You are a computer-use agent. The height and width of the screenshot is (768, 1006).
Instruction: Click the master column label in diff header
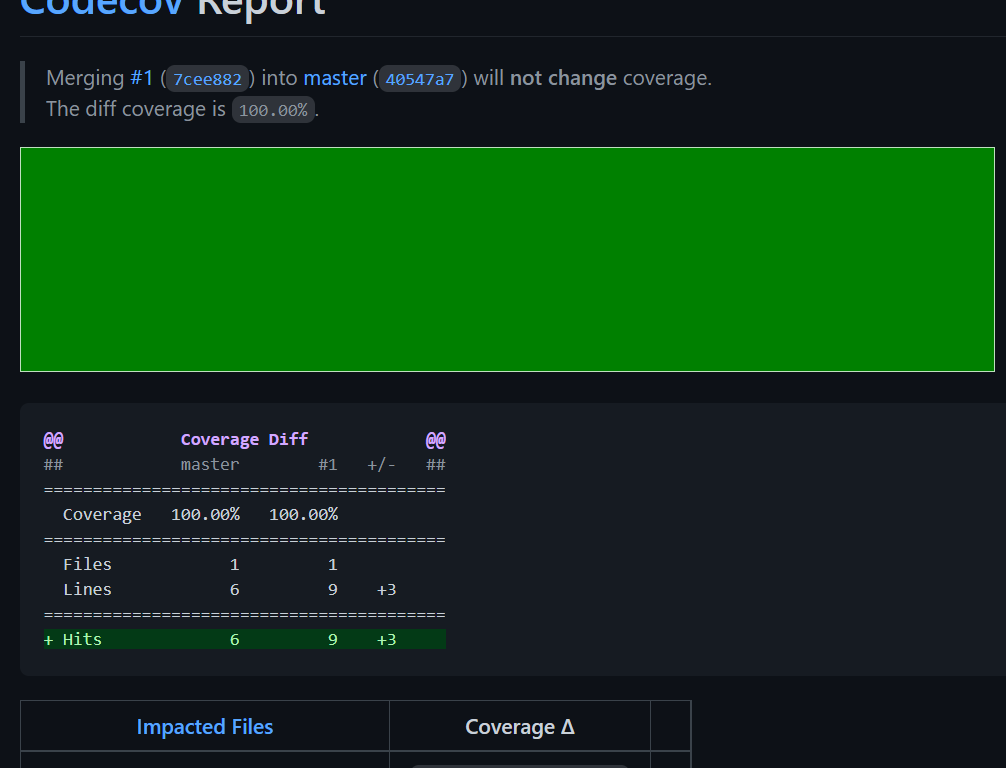[x=210, y=464]
